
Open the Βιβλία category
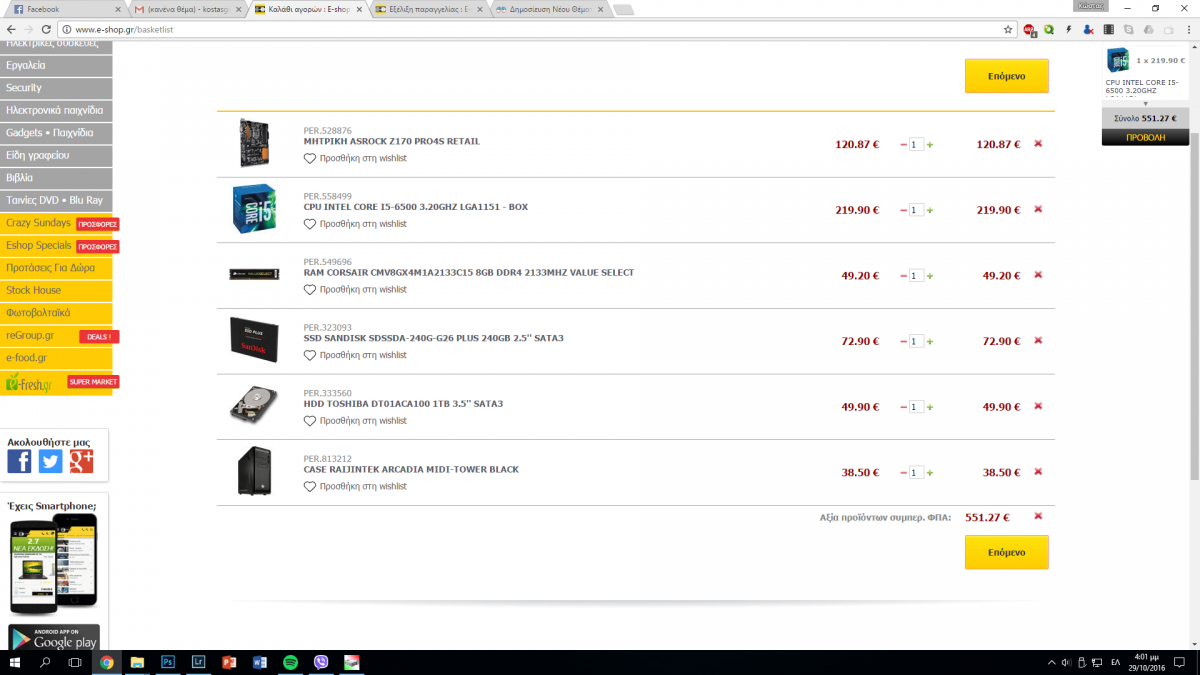point(56,178)
